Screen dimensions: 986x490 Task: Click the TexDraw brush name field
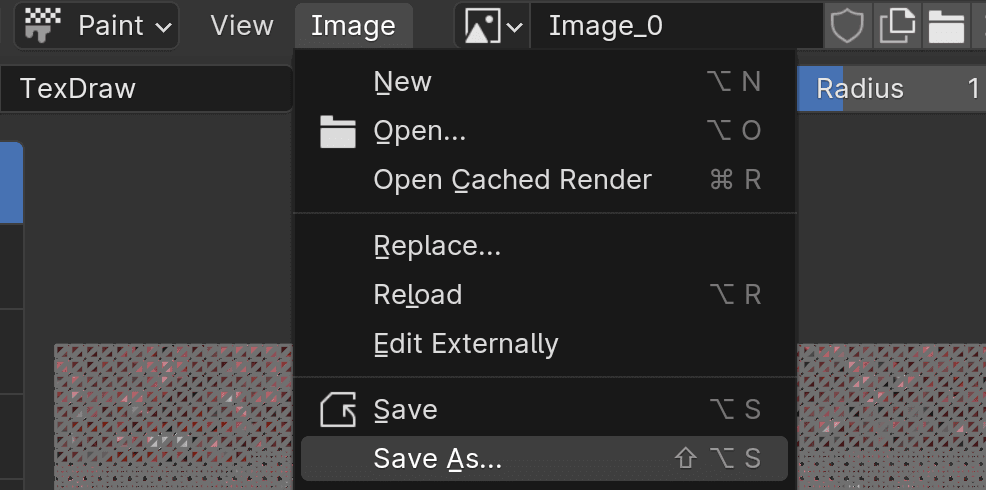point(147,89)
